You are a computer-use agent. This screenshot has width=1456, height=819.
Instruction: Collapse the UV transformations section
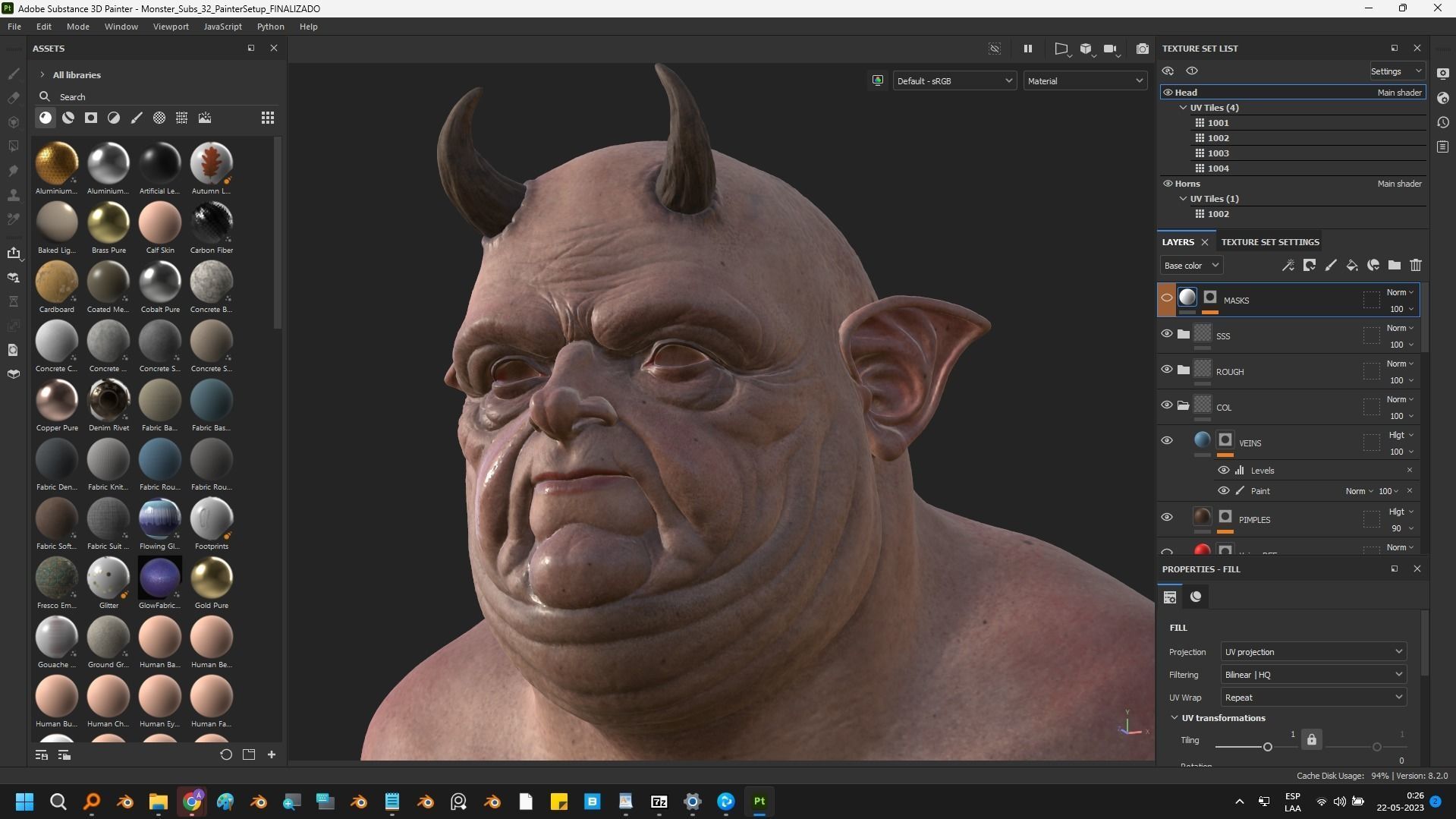coord(1175,718)
